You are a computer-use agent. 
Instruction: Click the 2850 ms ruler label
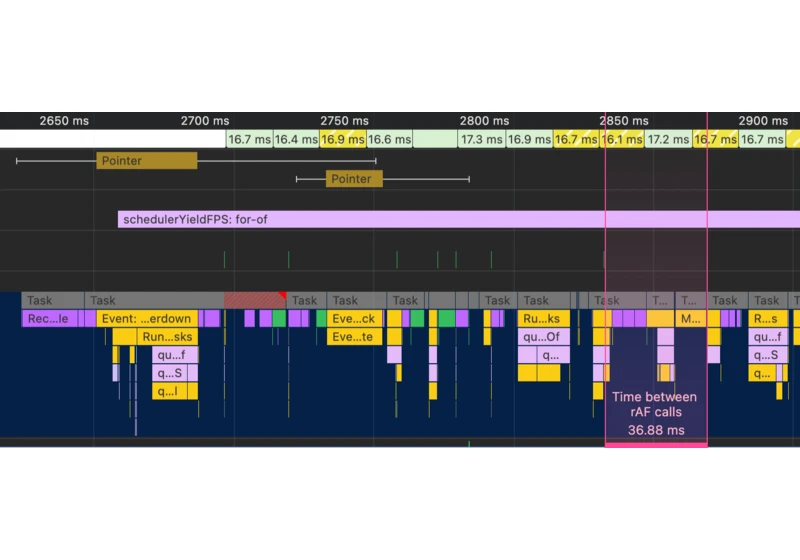coord(624,121)
